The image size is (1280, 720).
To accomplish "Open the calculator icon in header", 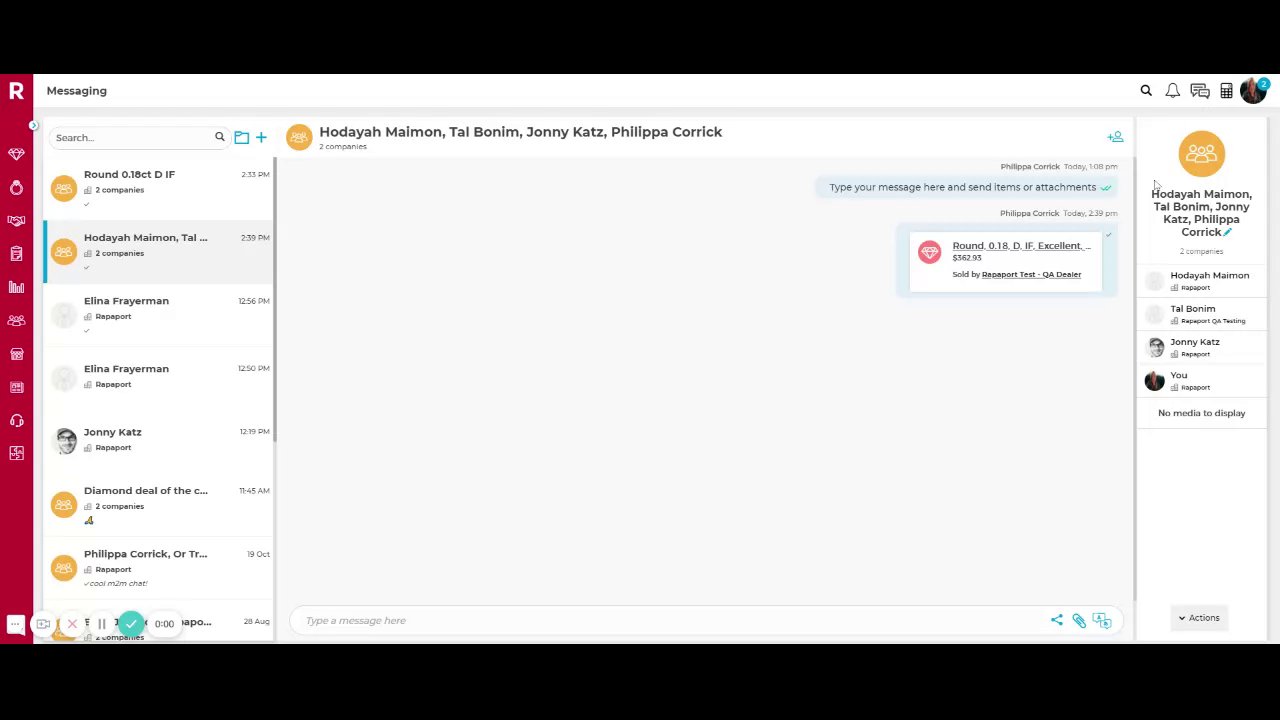I will tap(1226, 91).
